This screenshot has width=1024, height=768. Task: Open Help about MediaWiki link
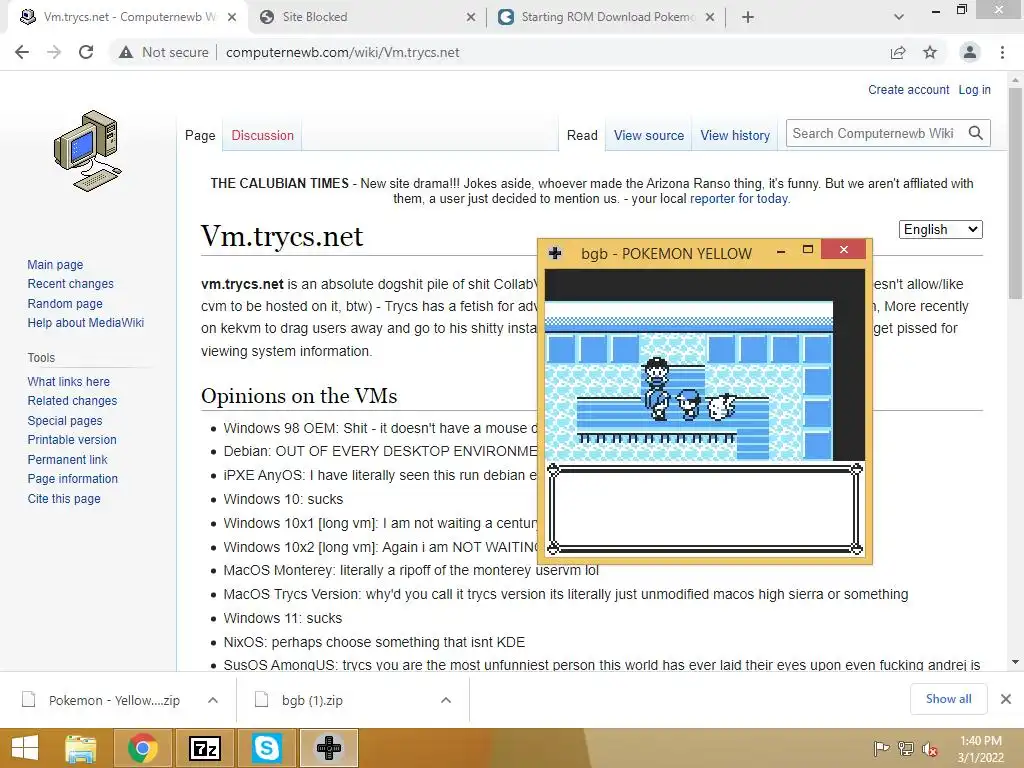86,323
